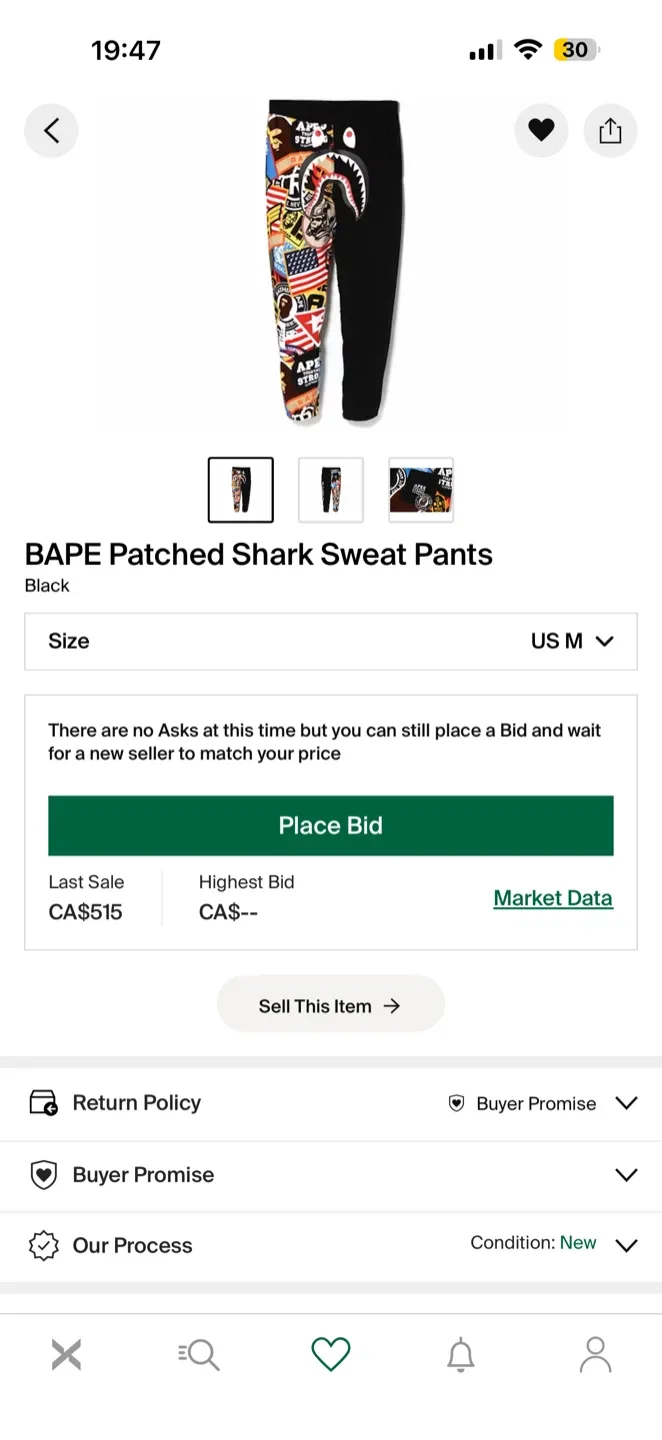Select the third close-up photo thumbnail
This screenshot has width=662, height=1440.
pyautogui.click(x=420, y=489)
